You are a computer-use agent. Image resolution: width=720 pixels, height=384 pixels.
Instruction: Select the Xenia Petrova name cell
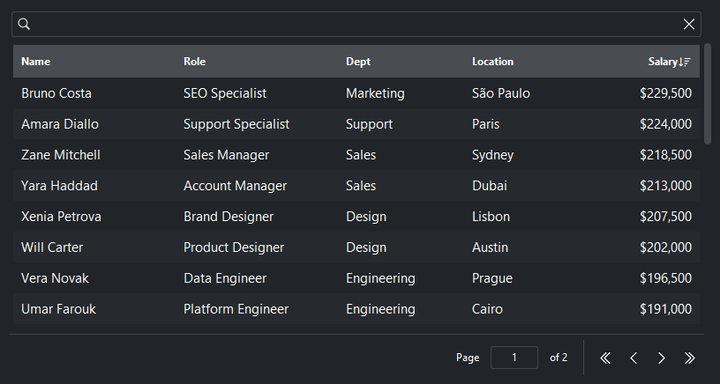click(61, 216)
